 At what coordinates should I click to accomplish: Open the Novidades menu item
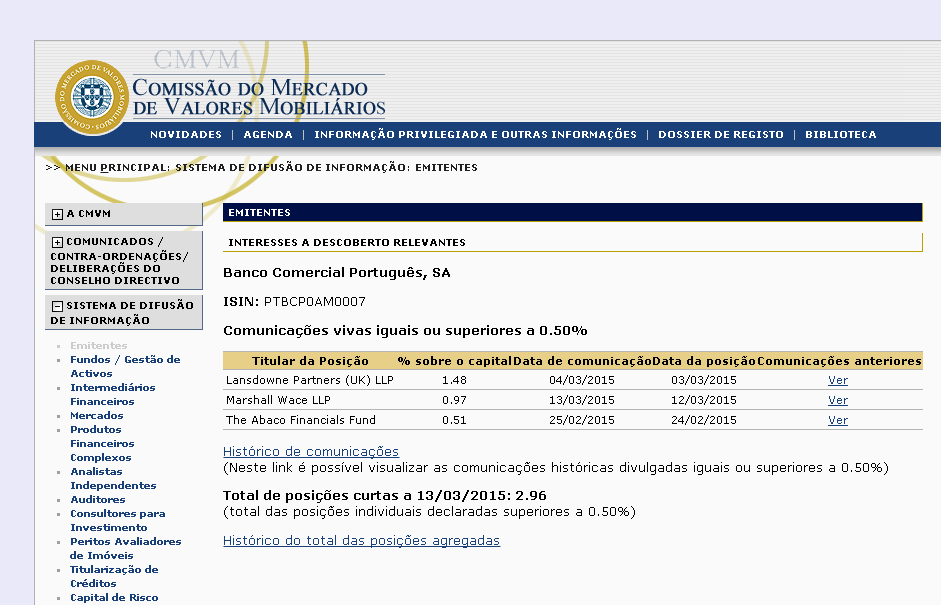tap(186, 134)
